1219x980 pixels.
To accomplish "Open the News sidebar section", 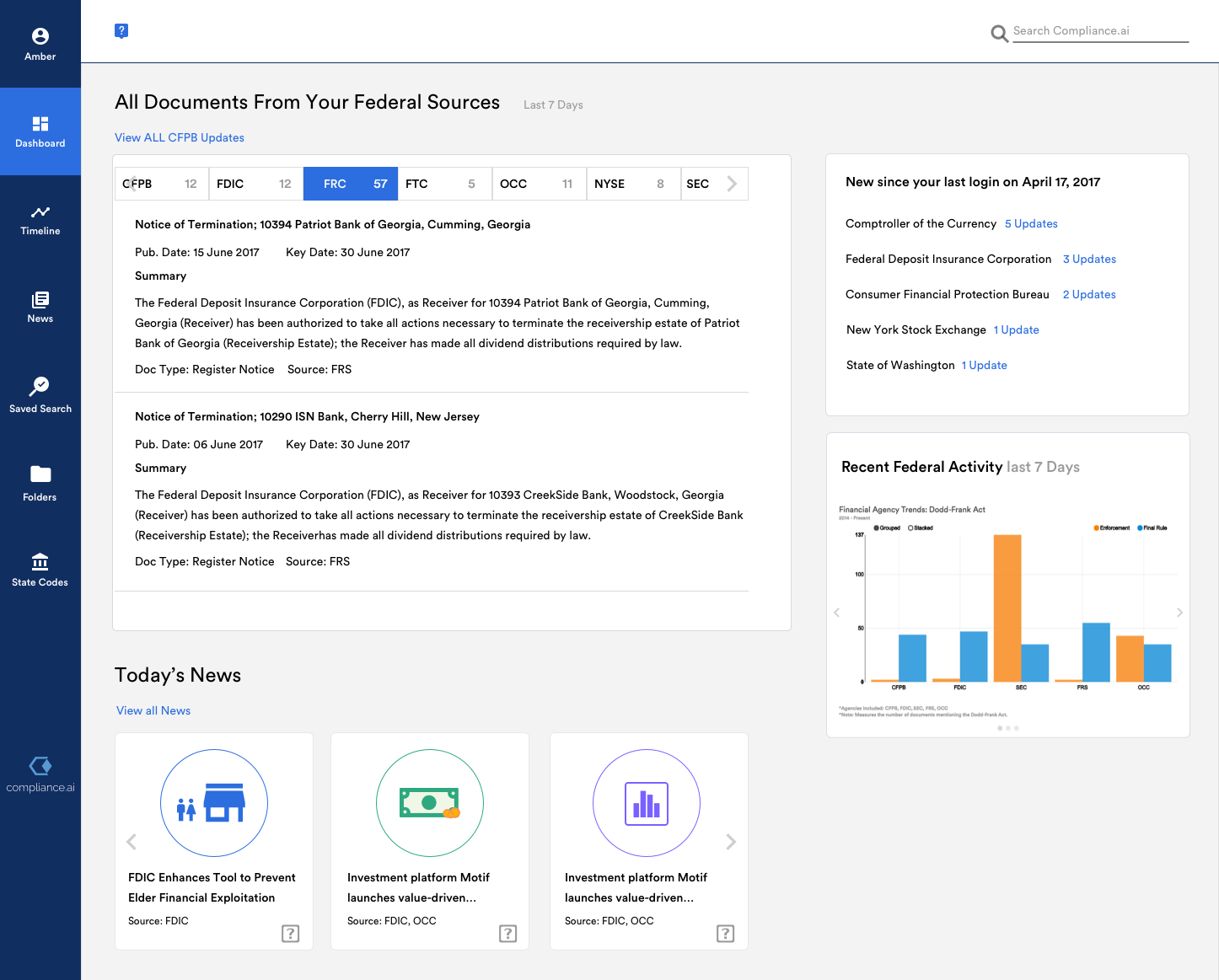I will pyautogui.click(x=40, y=308).
